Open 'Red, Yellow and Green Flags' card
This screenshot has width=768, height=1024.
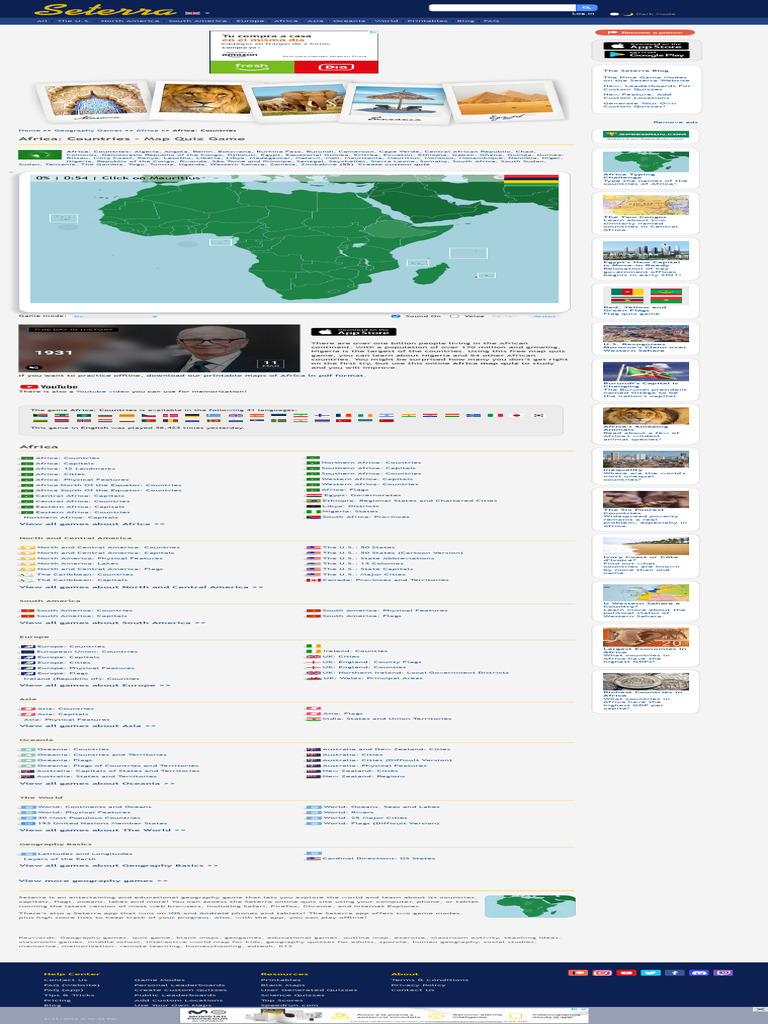tap(645, 300)
